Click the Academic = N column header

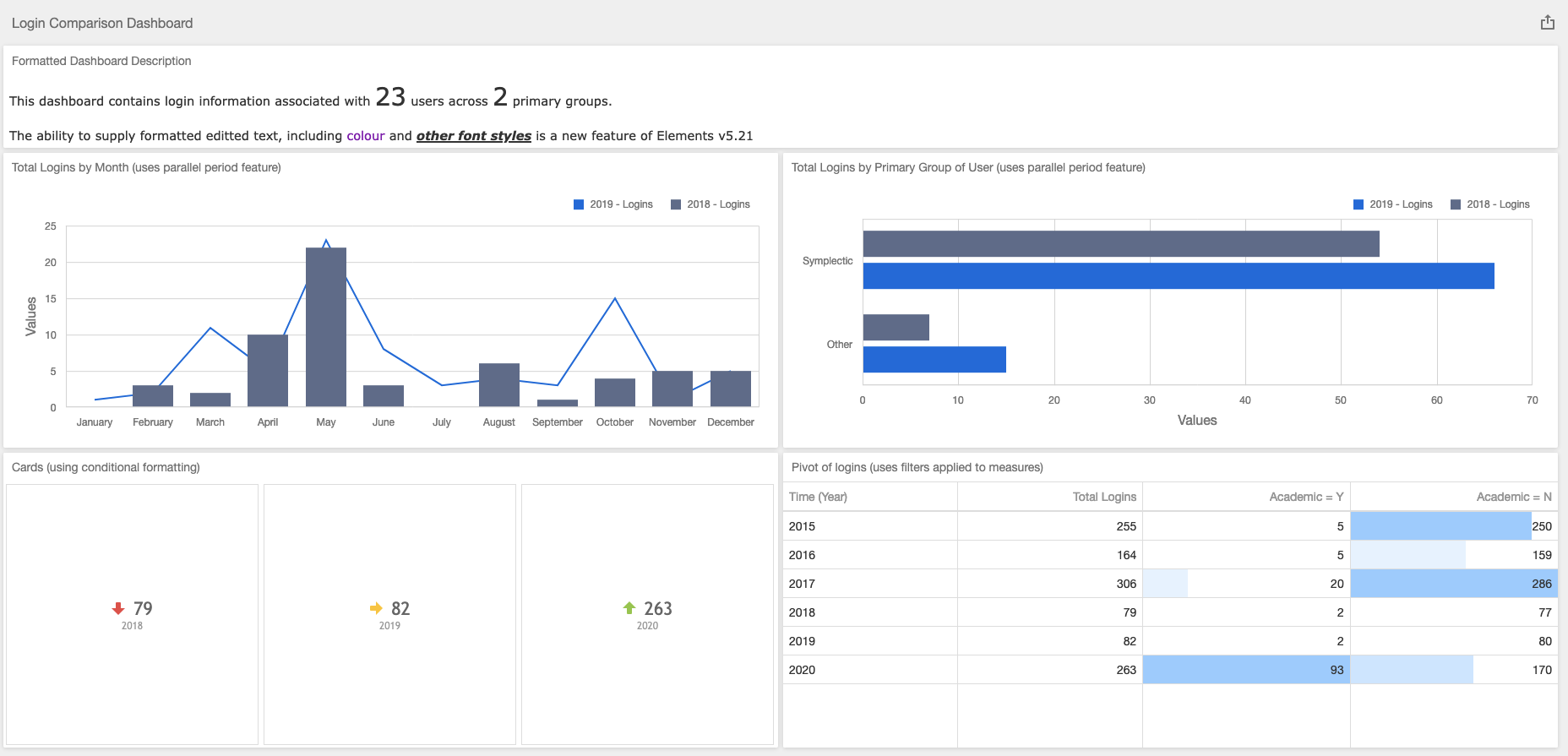point(1513,497)
